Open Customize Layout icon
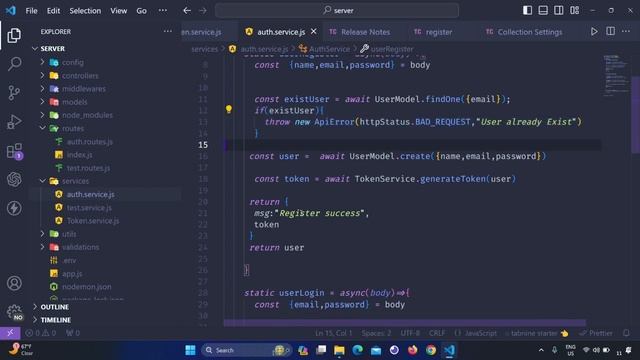640x360 pixels. pyautogui.click(x=575, y=10)
